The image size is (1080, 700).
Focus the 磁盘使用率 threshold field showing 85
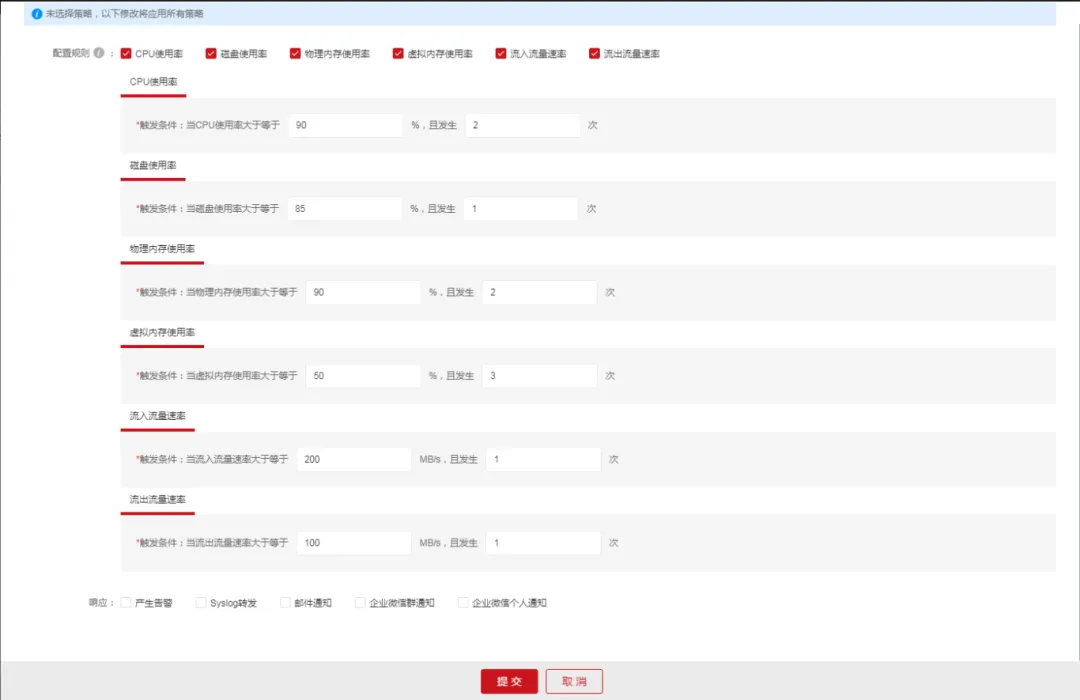(x=344, y=209)
